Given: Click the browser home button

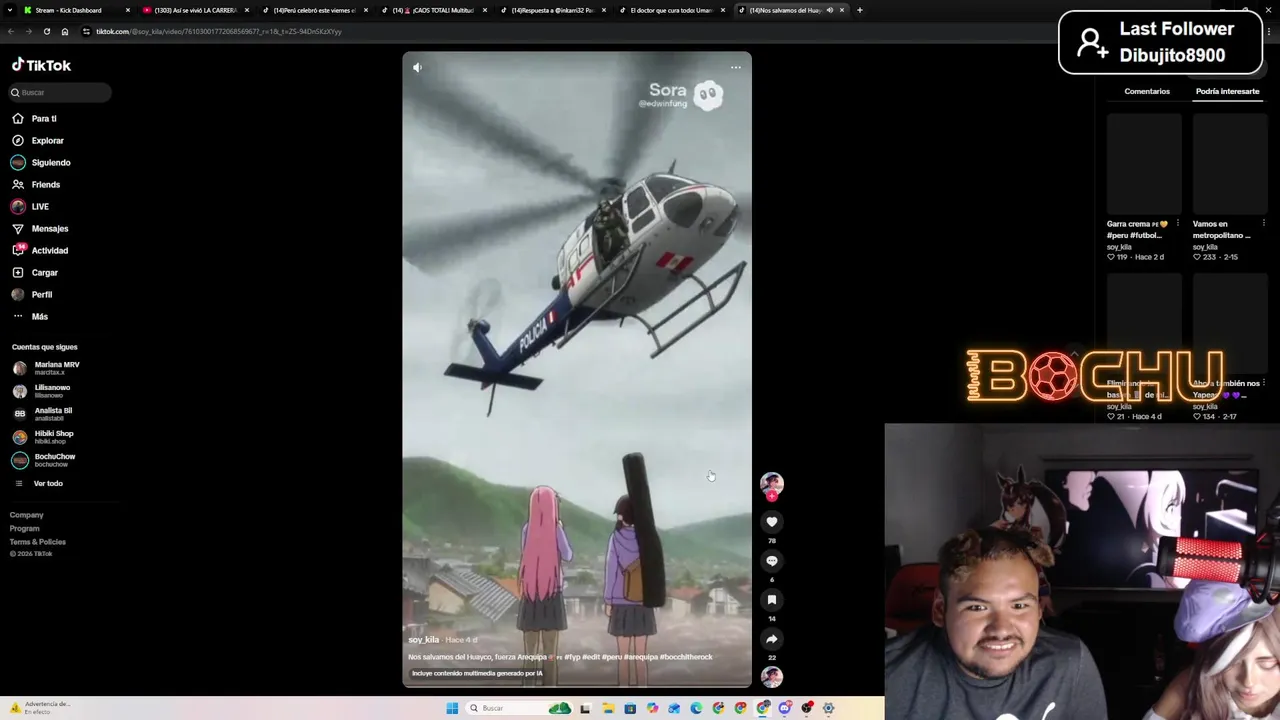Looking at the screenshot, I should [x=65, y=31].
